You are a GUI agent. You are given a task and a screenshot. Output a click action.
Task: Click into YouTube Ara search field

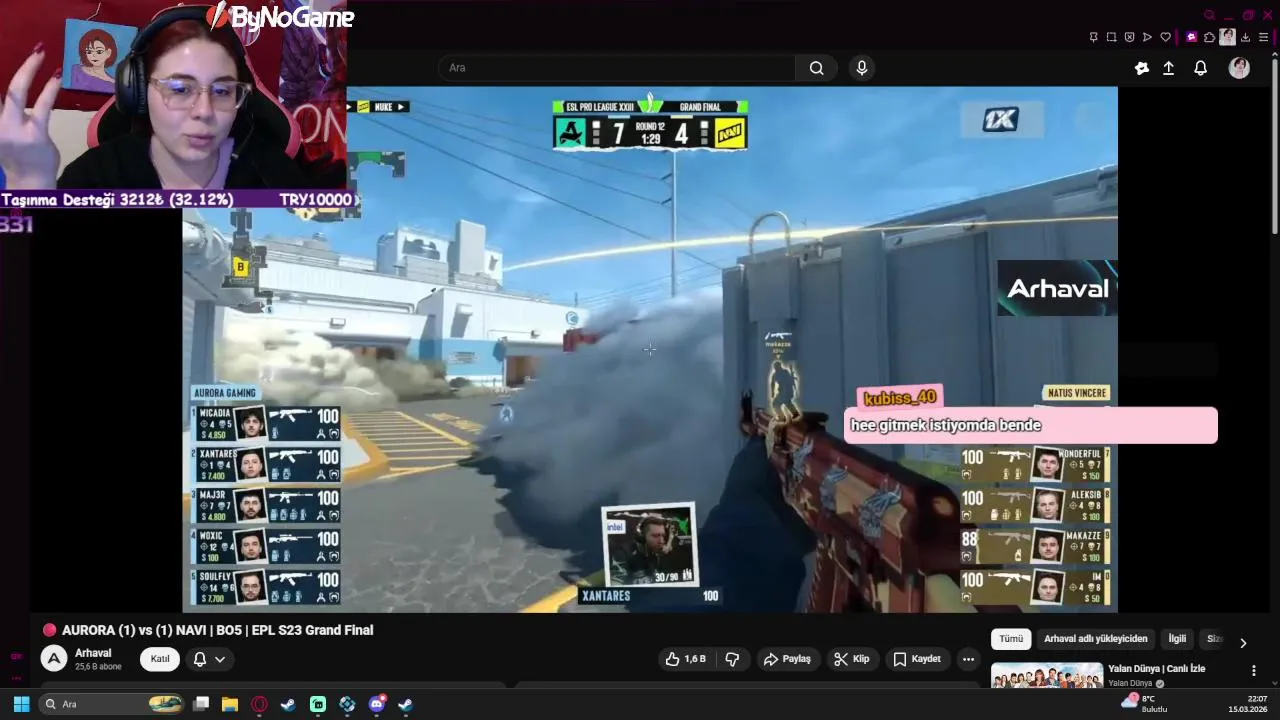coord(617,68)
